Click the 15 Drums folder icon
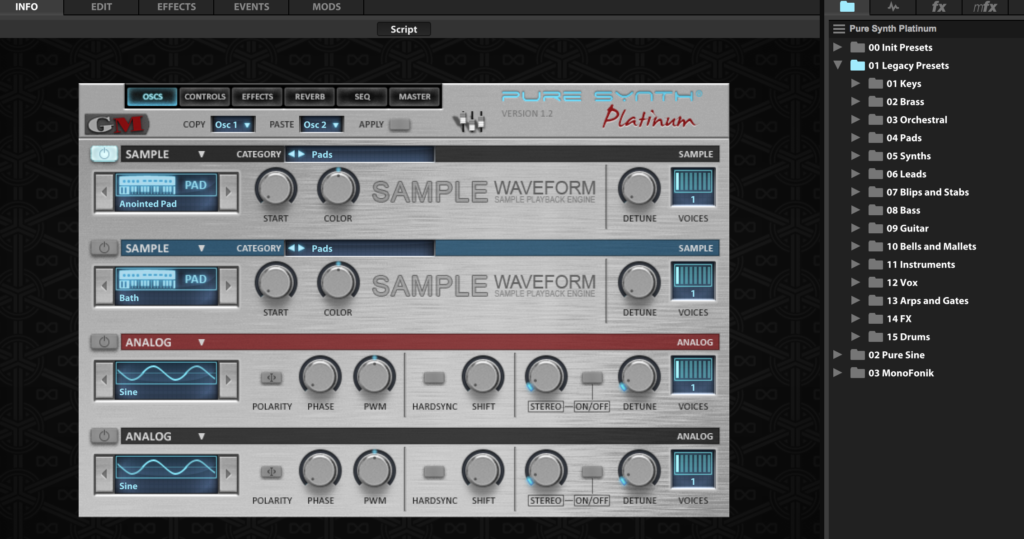Viewport: 1024px width, 539px height. pos(875,337)
